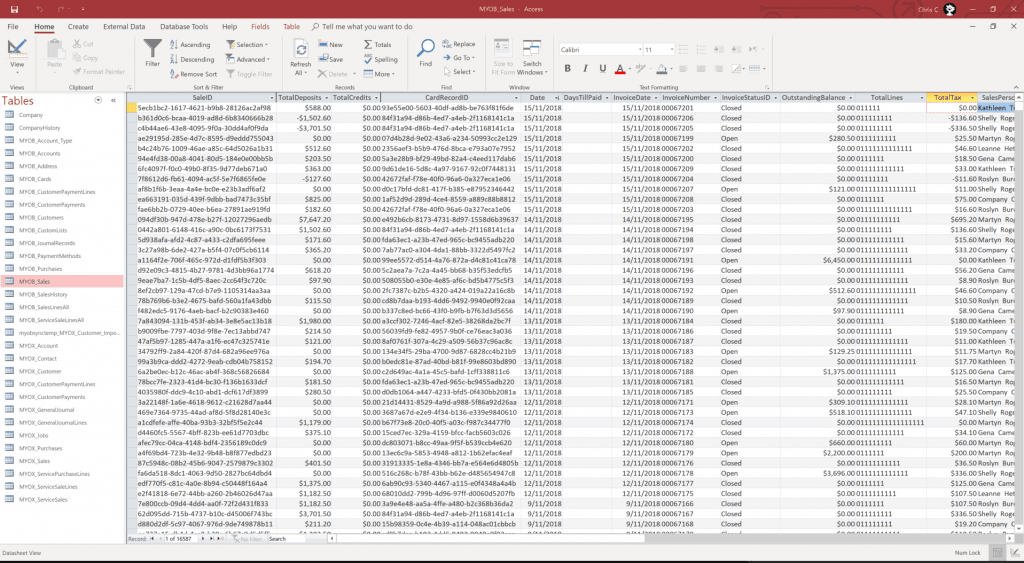
Task: Switch to the External Data tab
Action: pyautogui.click(x=124, y=27)
